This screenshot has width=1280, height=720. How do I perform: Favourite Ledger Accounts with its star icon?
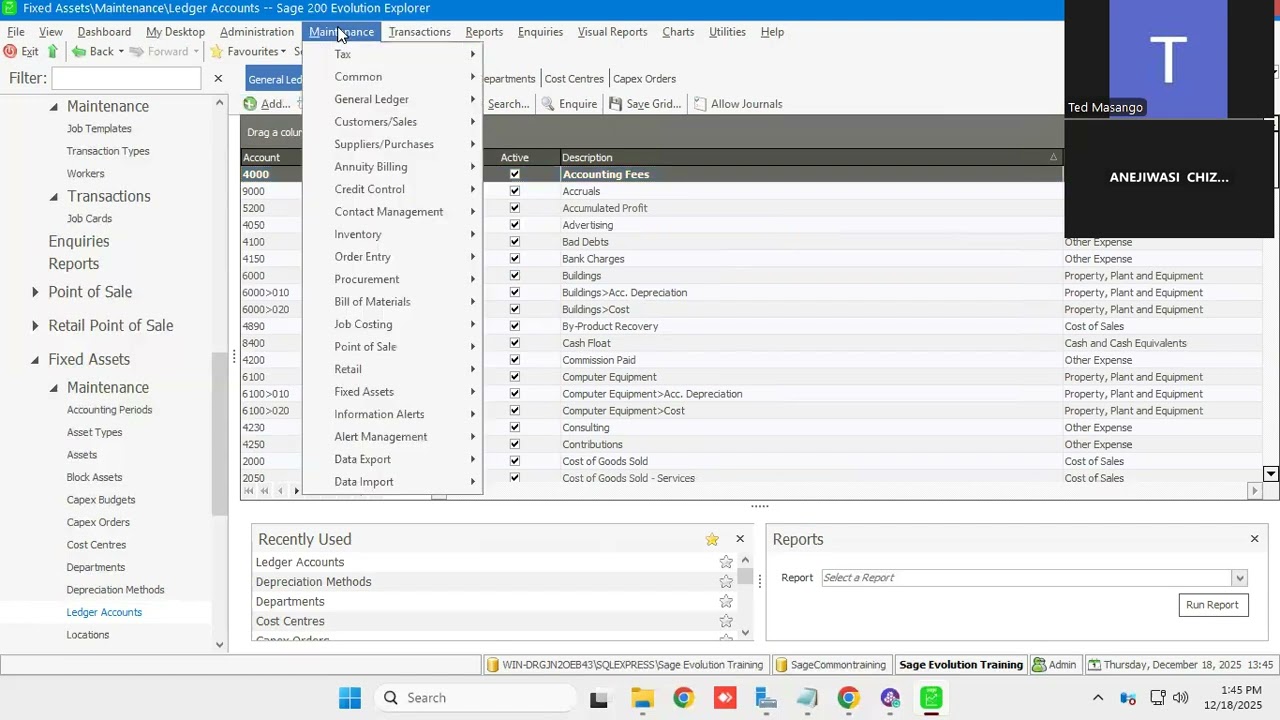pyautogui.click(x=726, y=562)
